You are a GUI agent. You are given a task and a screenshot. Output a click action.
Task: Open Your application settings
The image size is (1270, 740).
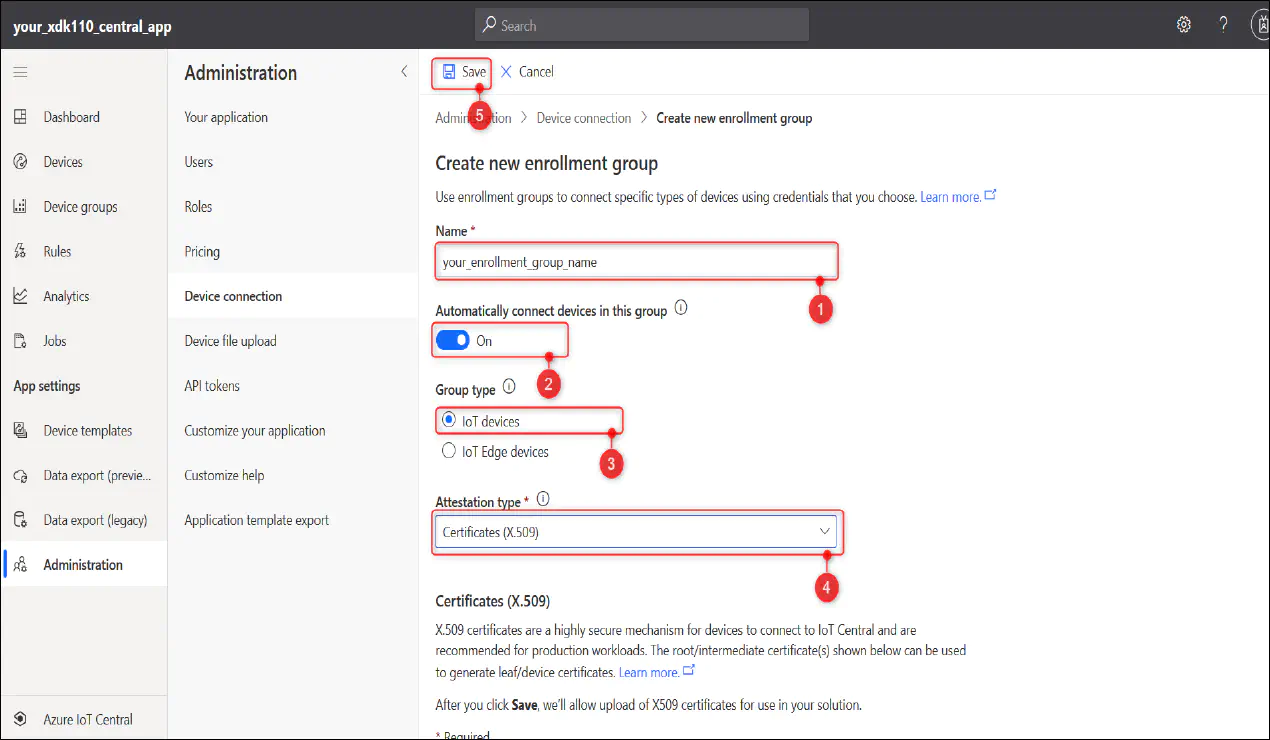coord(226,117)
